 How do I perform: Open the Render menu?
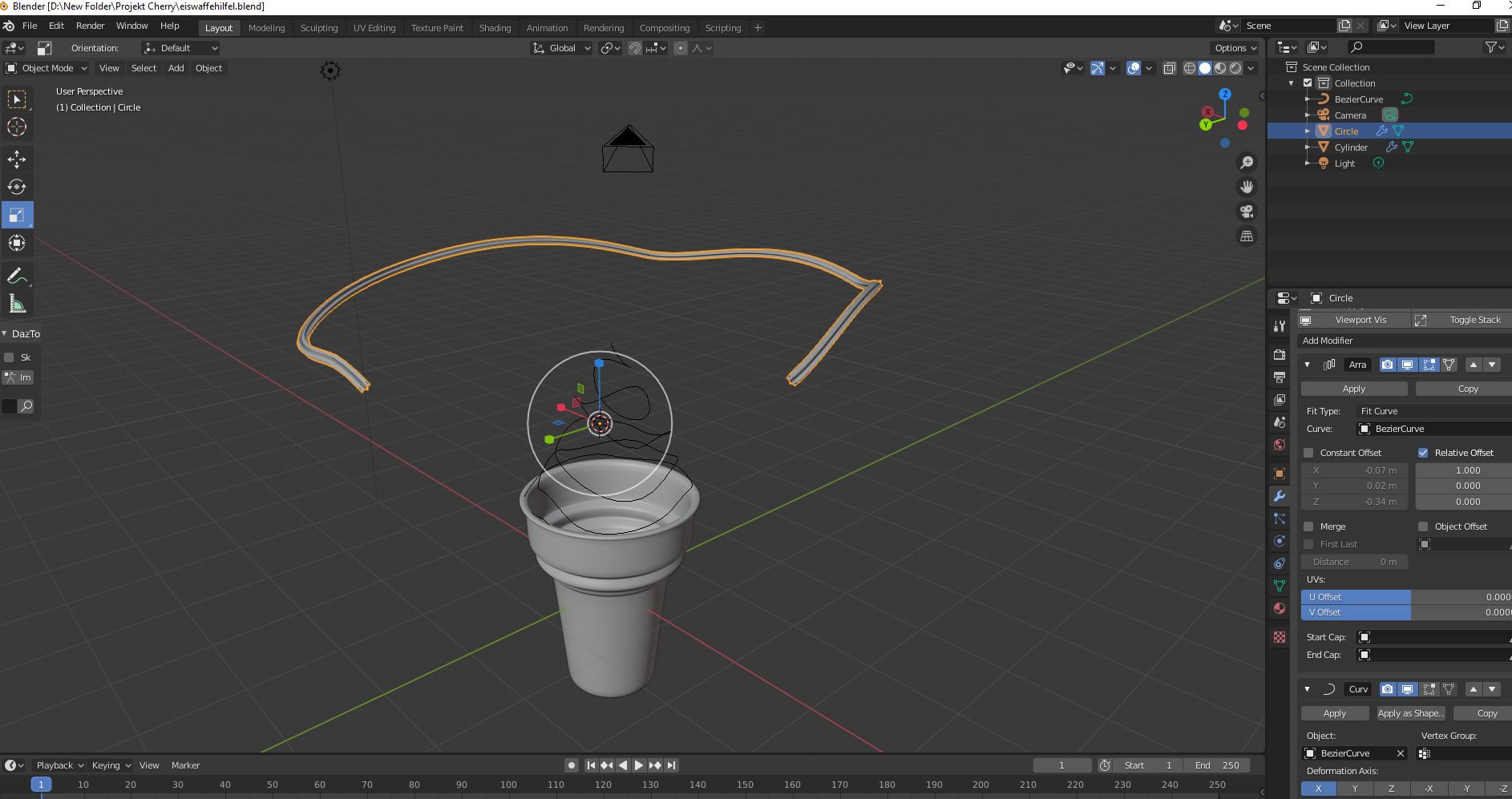coord(90,26)
